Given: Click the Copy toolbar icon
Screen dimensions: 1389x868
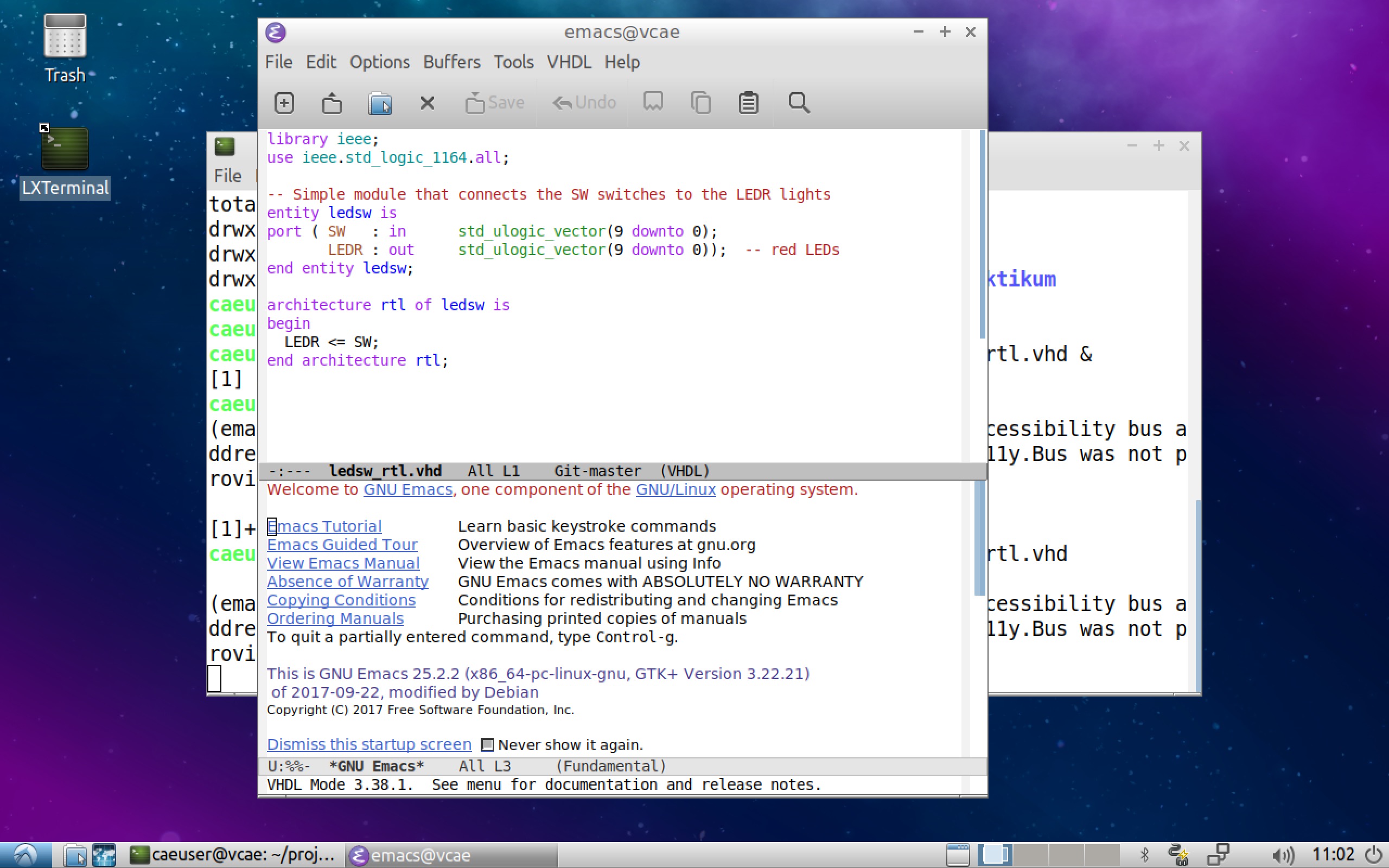Looking at the screenshot, I should coord(701,103).
